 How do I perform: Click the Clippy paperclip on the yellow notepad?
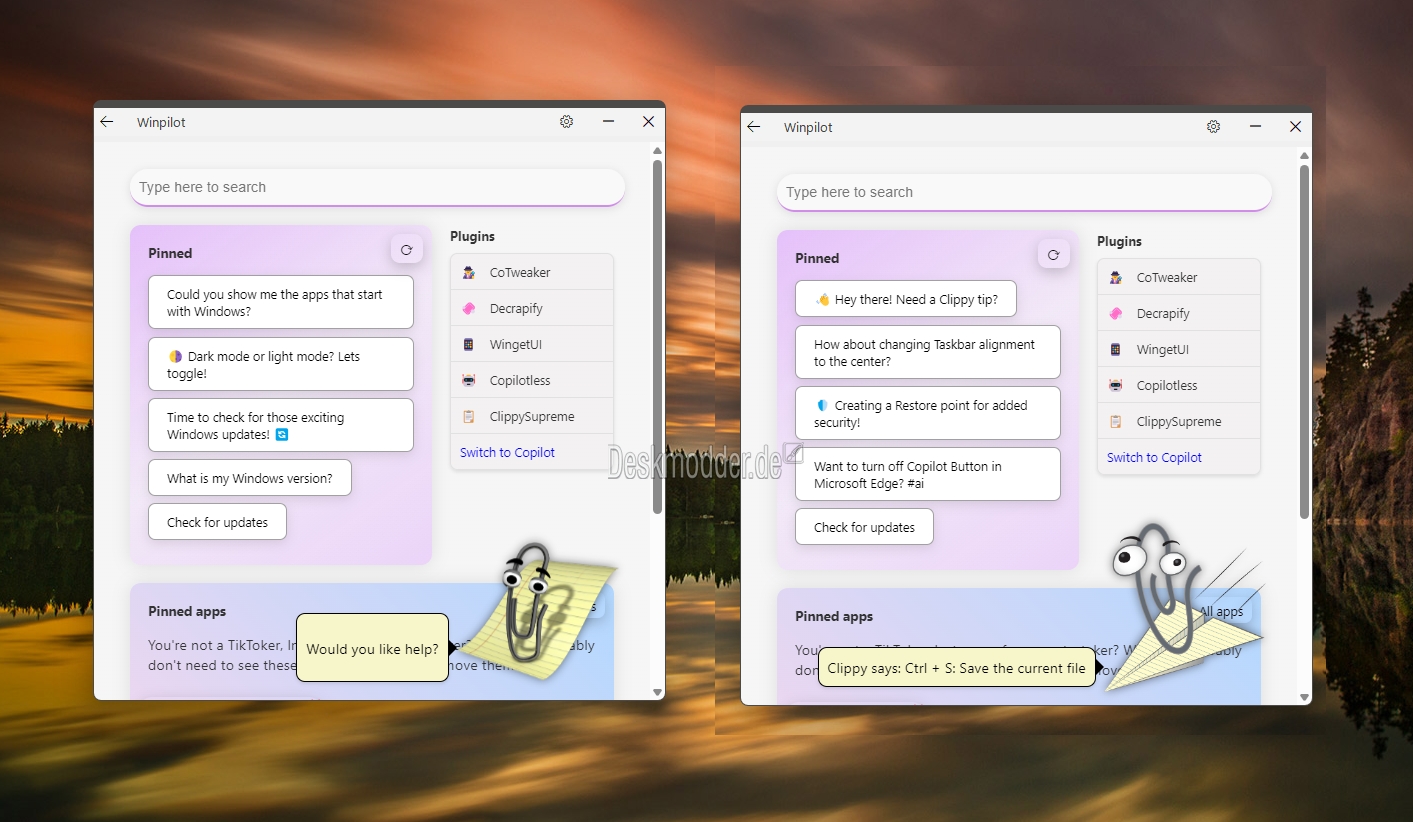[x=530, y=603]
